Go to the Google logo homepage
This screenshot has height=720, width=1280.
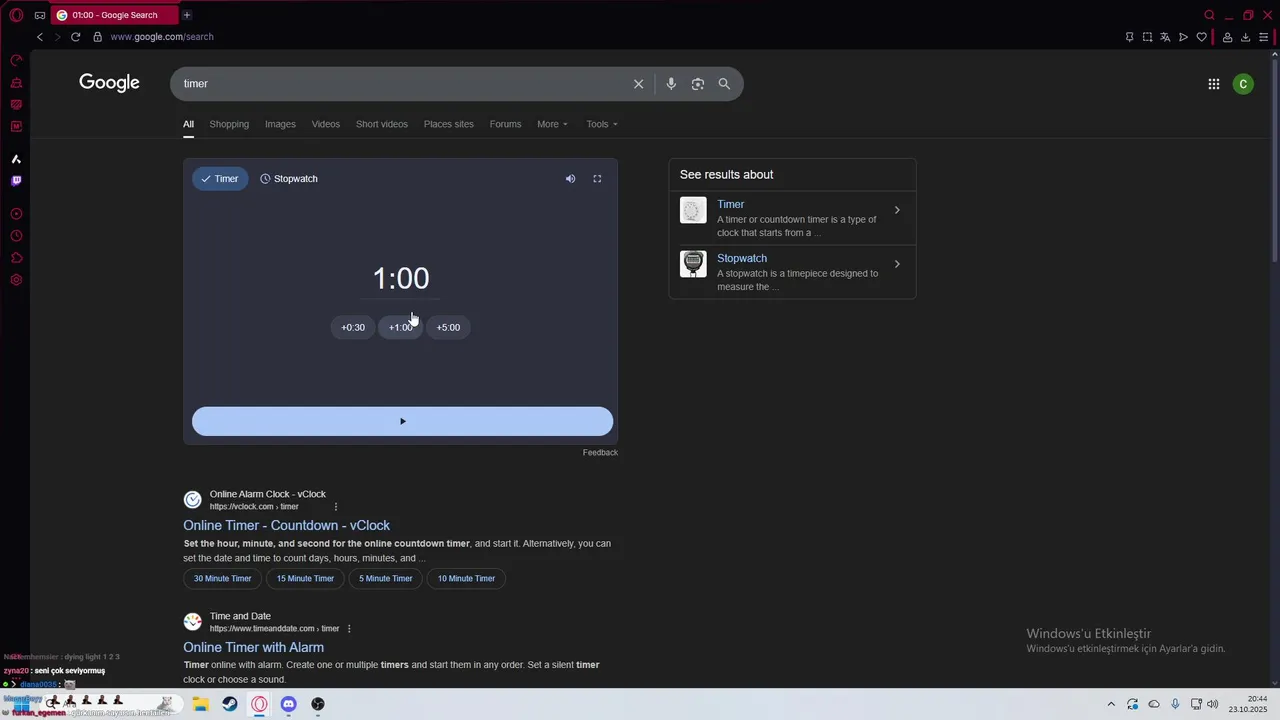tap(110, 83)
